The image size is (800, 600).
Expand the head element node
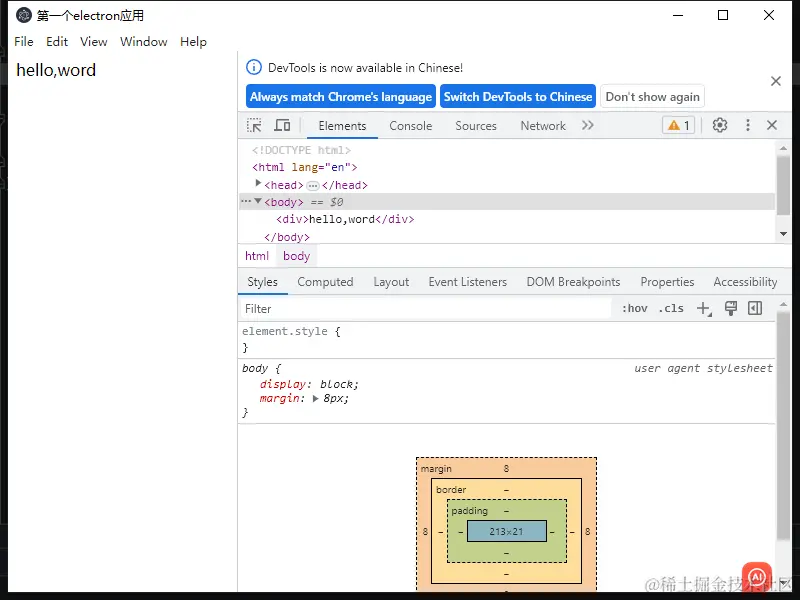point(258,183)
